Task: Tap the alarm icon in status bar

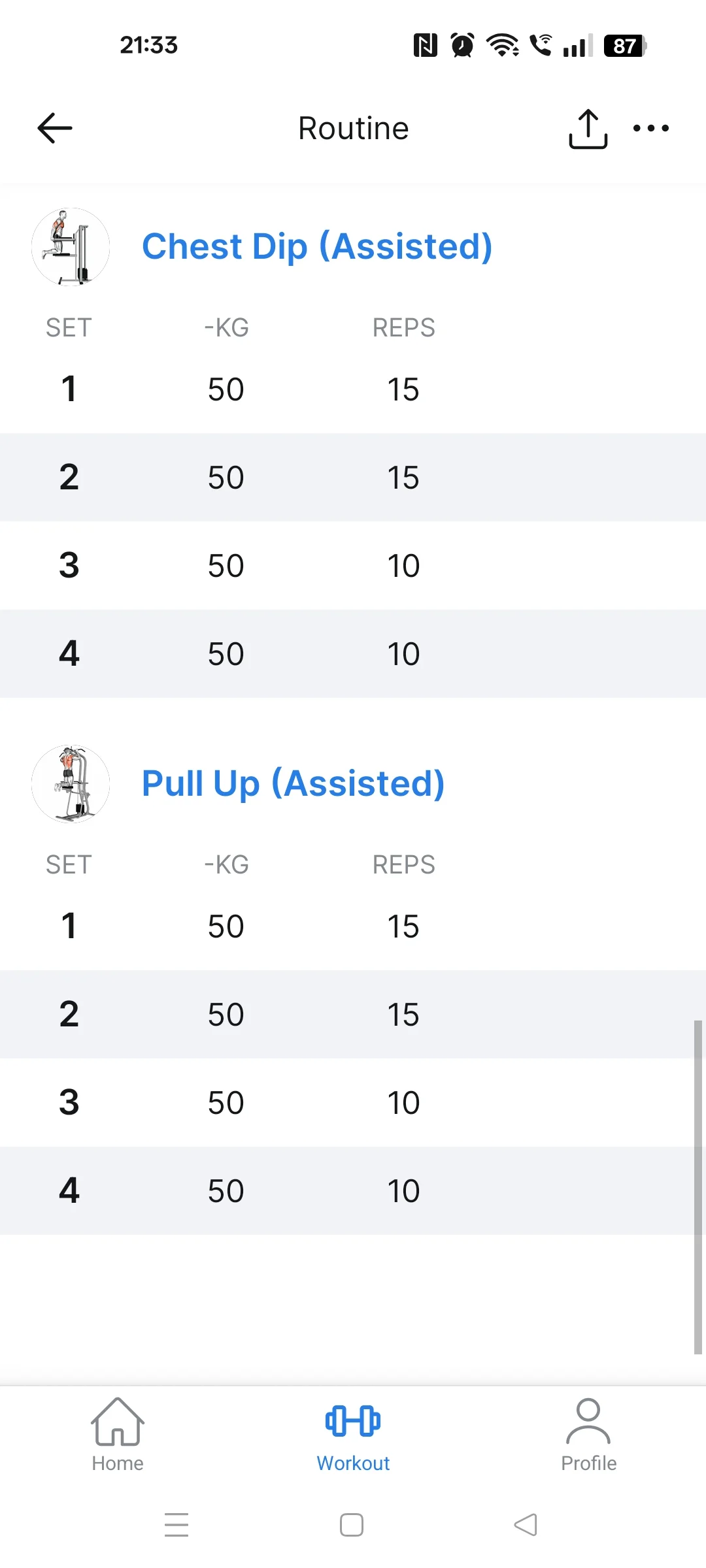Action: pyautogui.click(x=463, y=45)
